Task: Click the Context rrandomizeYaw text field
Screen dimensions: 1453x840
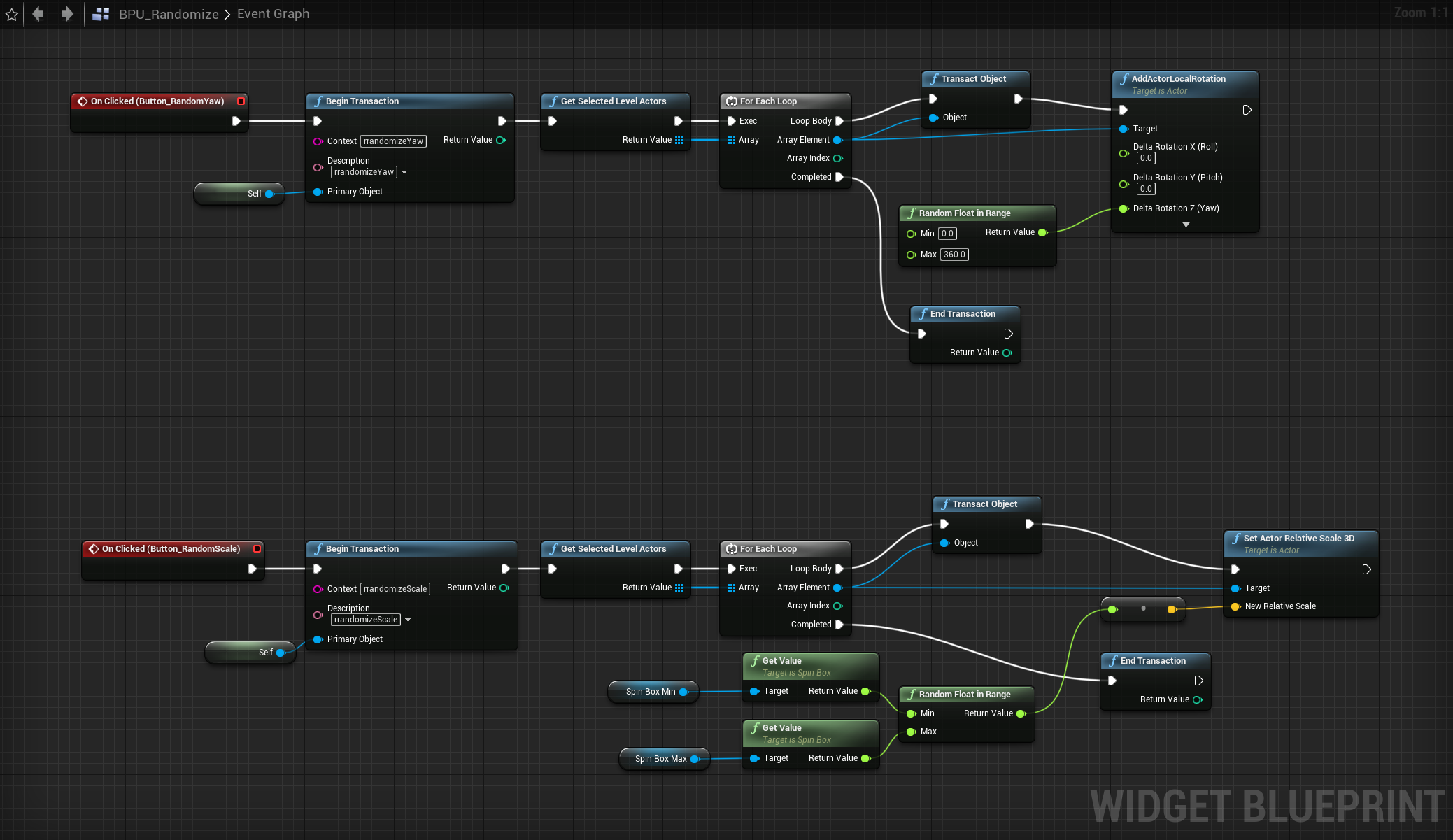Action: pyautogui.click(x=393, y=141)
